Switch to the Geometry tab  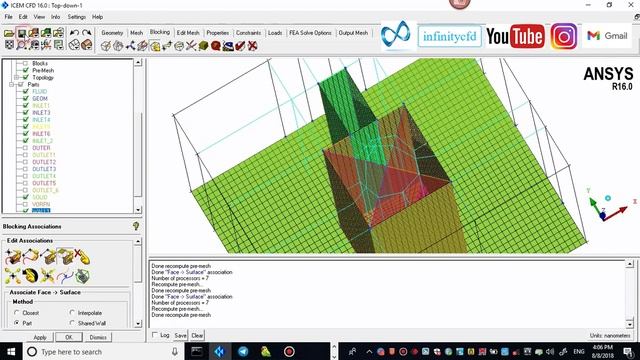click(x=112, y=33)
